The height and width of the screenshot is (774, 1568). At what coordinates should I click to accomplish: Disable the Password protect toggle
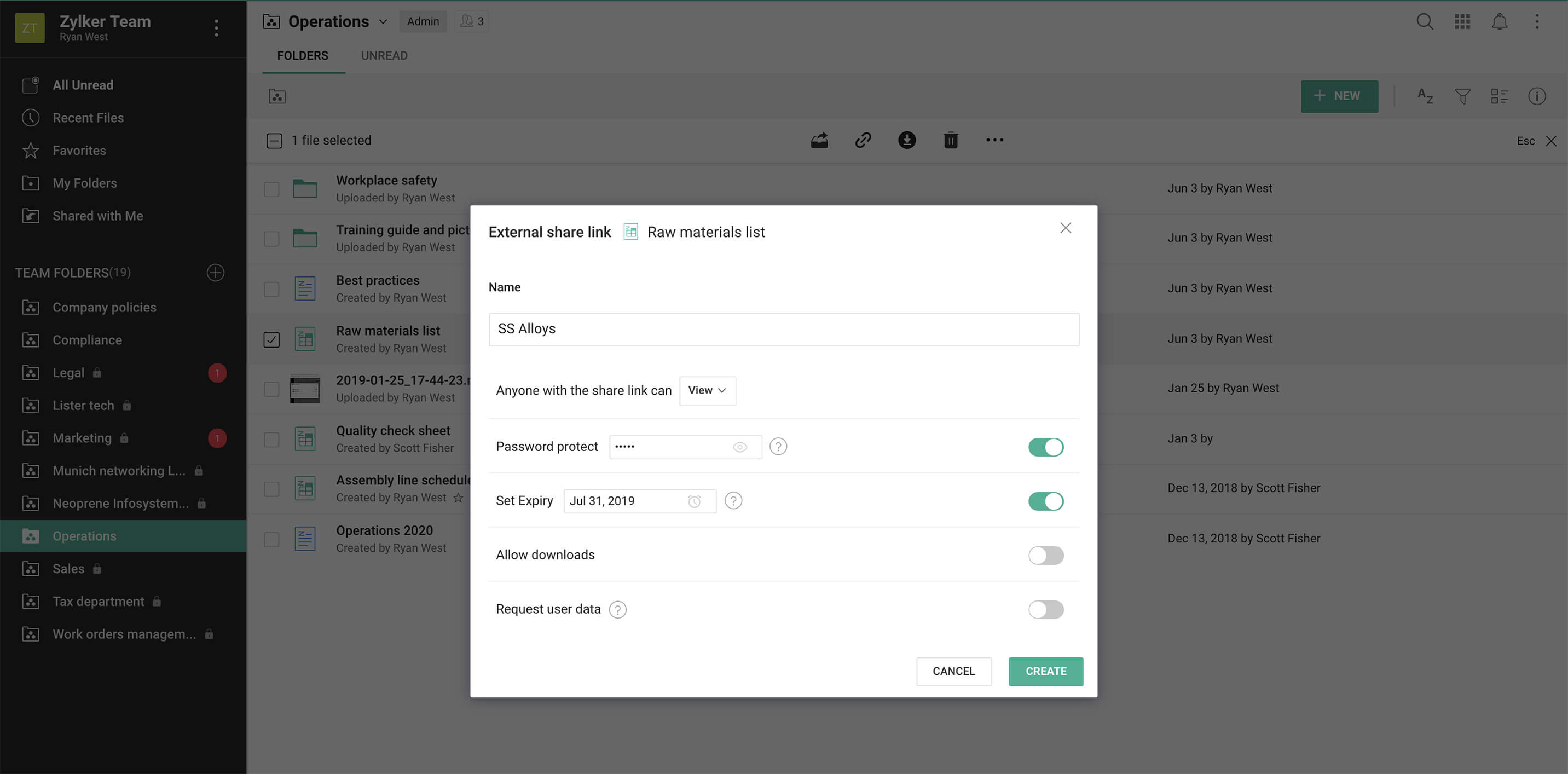[x=1045, y=447]
